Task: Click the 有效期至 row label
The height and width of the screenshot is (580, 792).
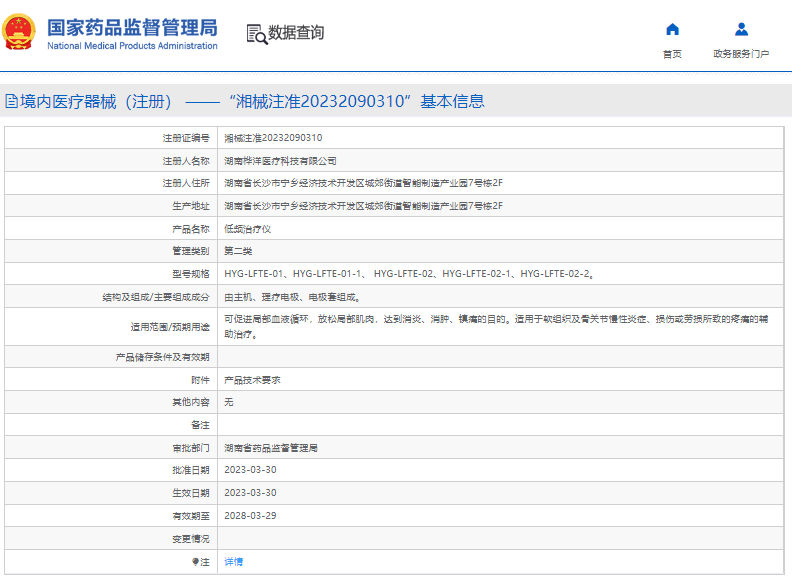Action: 190,516
